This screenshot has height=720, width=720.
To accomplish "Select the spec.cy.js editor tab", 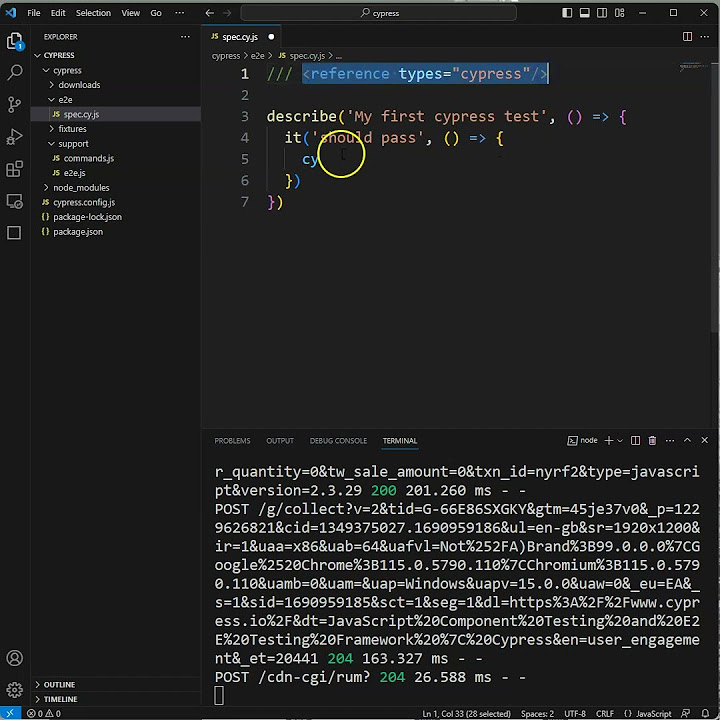I will click(241, 37).
